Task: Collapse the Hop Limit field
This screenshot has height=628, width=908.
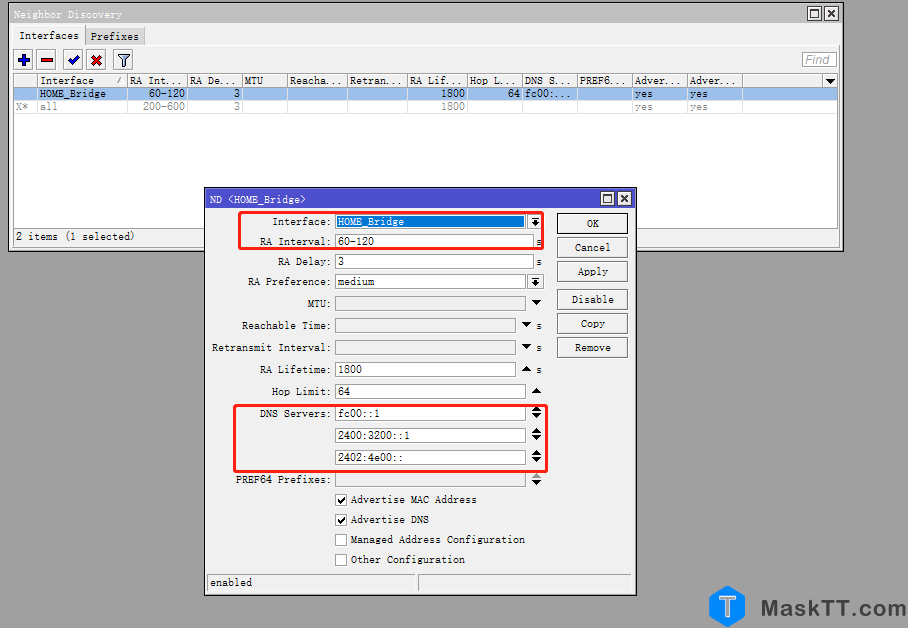Action: click(x=536, y=391)
